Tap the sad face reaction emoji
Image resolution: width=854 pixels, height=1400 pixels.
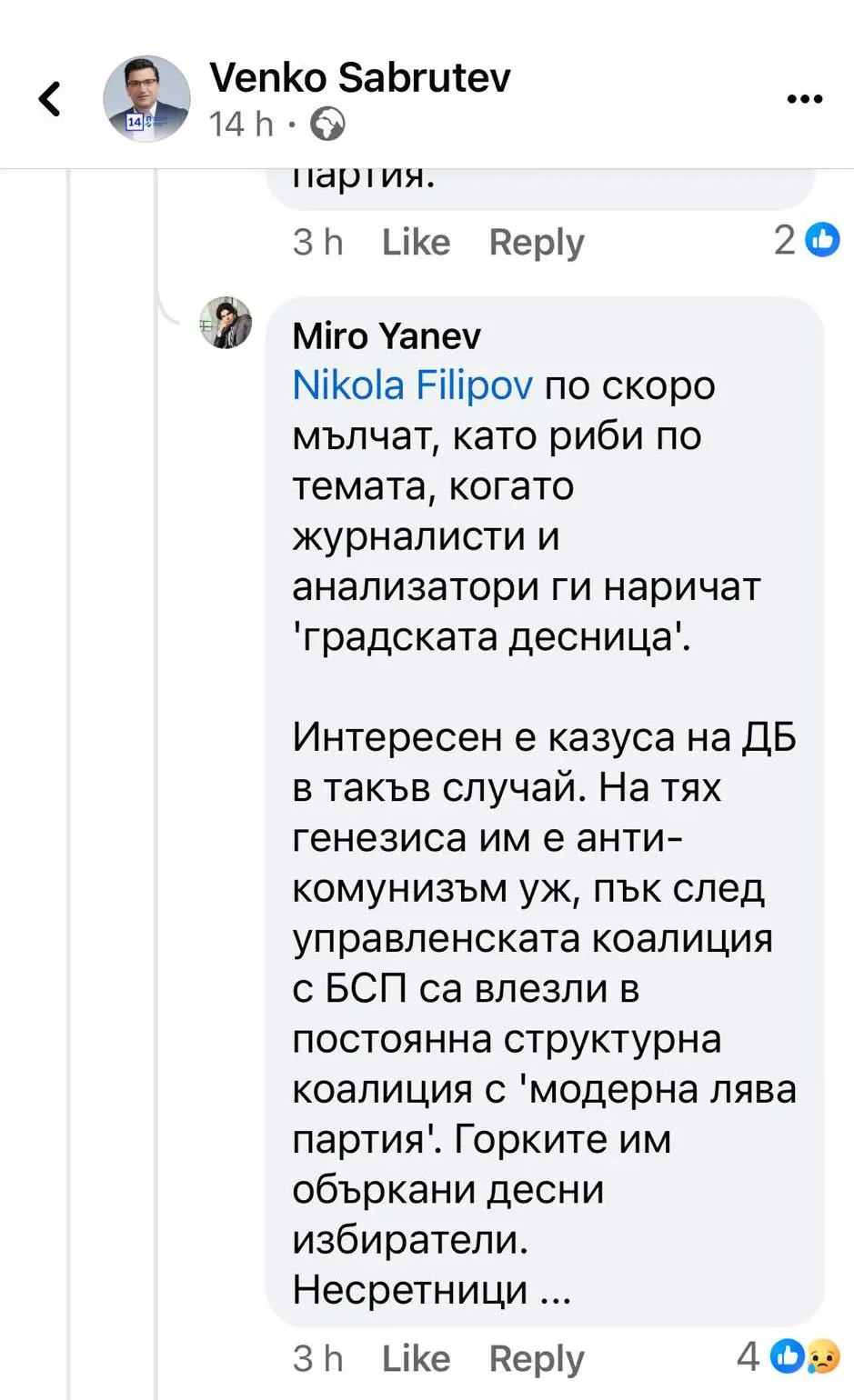[823, 1356]
